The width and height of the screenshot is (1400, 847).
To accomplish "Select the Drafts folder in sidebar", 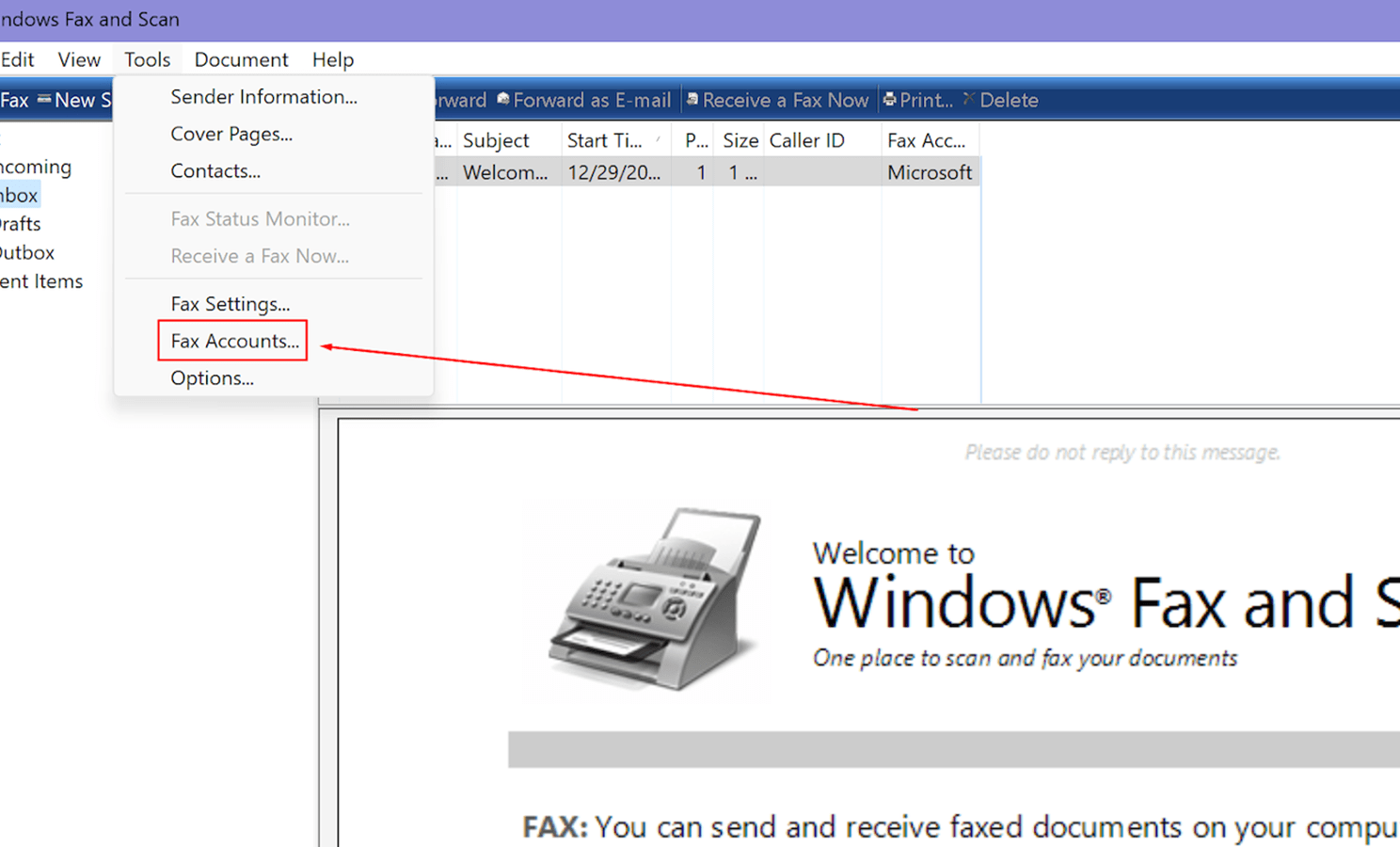I will [21, 224].
